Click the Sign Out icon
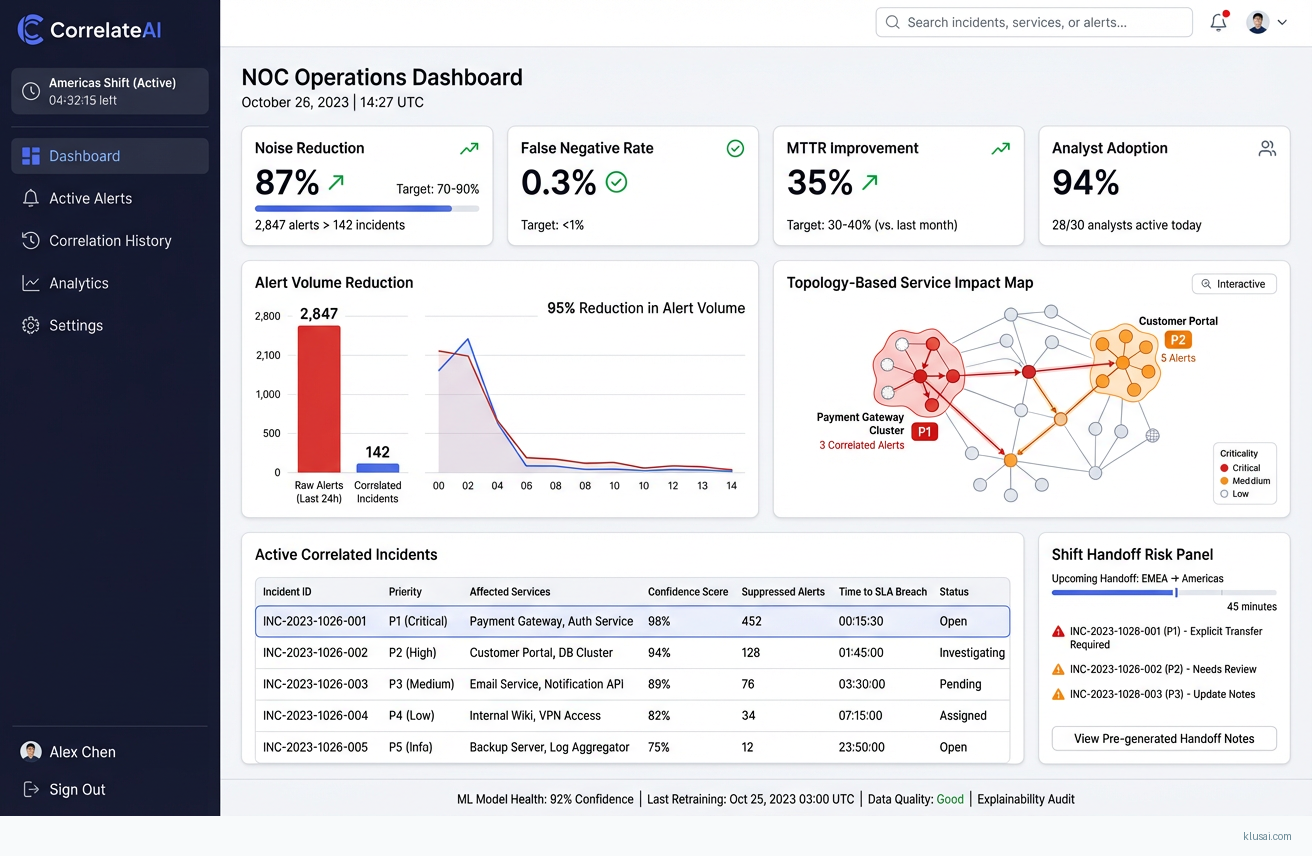 (x=31, y=789)
